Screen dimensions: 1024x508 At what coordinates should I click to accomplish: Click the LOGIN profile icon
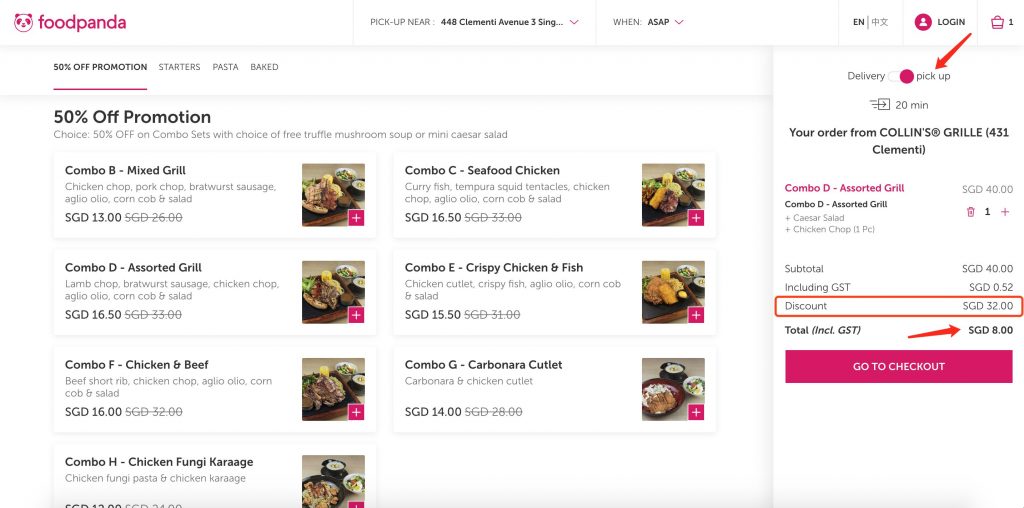(x=922, y=22)
